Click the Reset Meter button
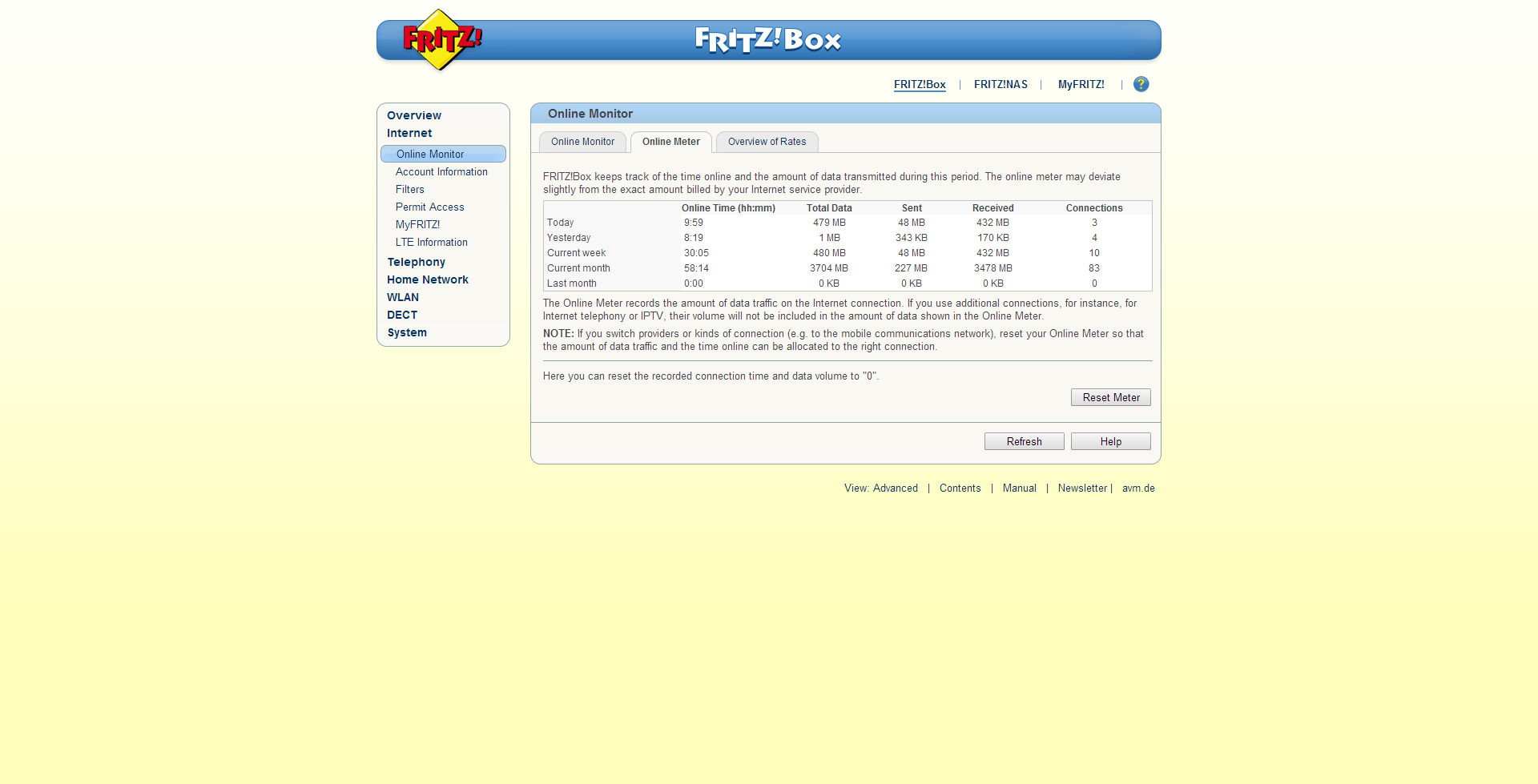Screen dimensions: 1538x784 tap(1111, 397)
